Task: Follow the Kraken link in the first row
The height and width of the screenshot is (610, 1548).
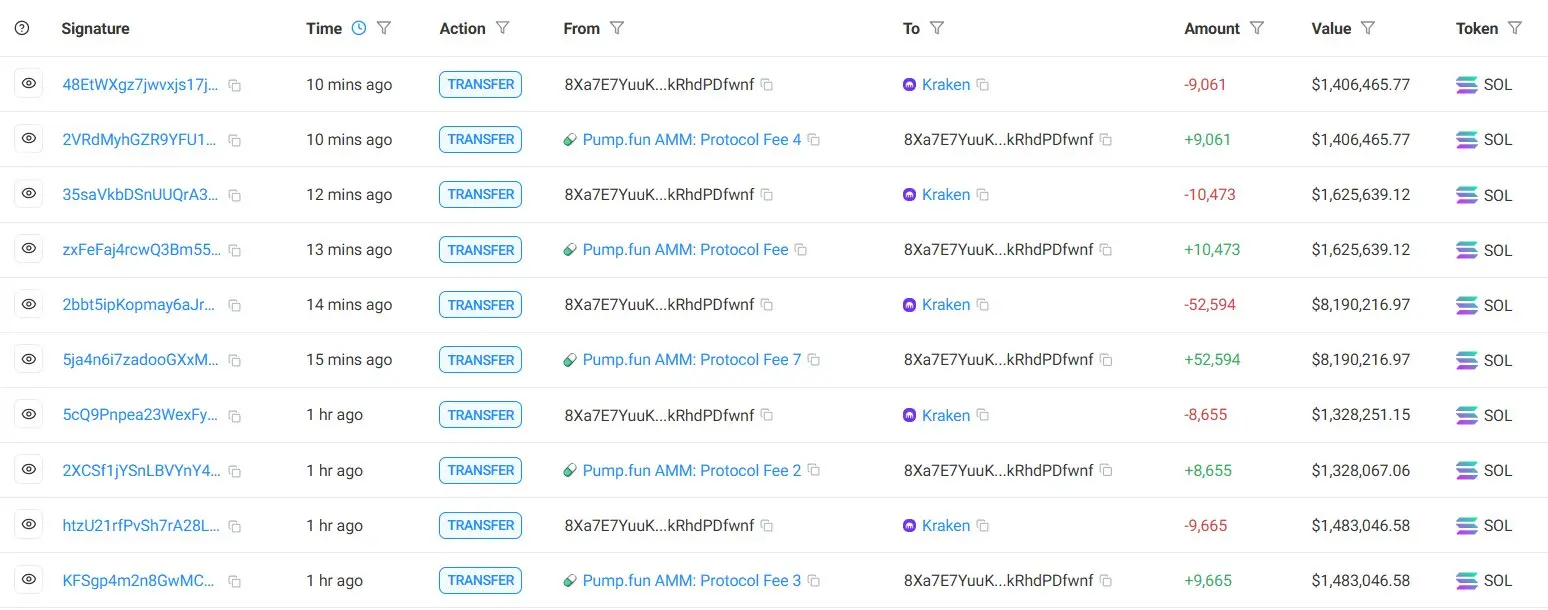Action: click(946, 84)
